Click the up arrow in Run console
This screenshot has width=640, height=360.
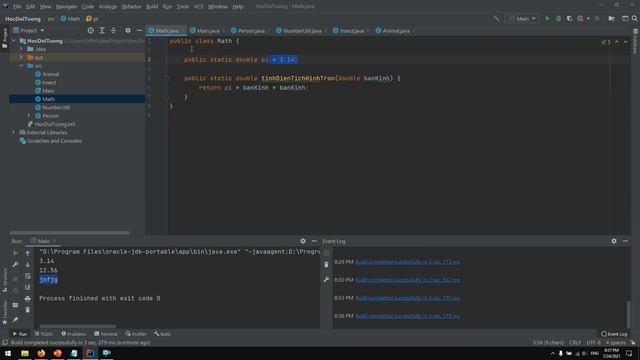[27, 253]
